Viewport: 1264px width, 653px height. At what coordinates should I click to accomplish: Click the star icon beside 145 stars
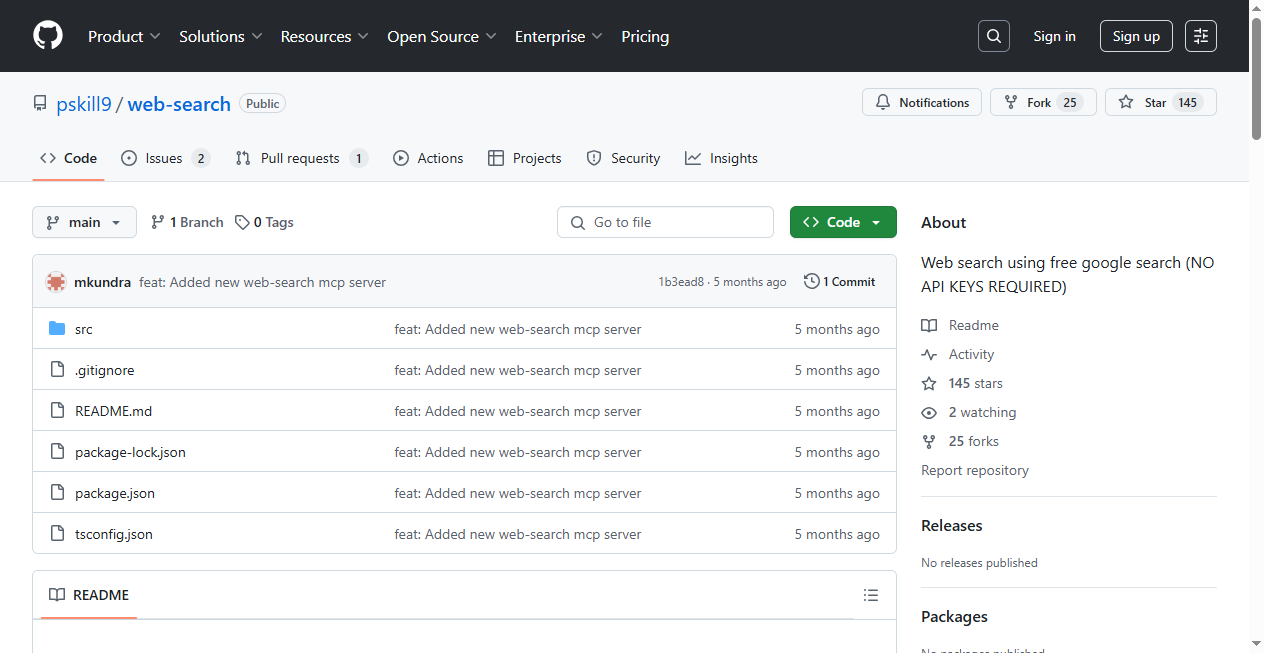pyautogui.click(x=929, y=383)
